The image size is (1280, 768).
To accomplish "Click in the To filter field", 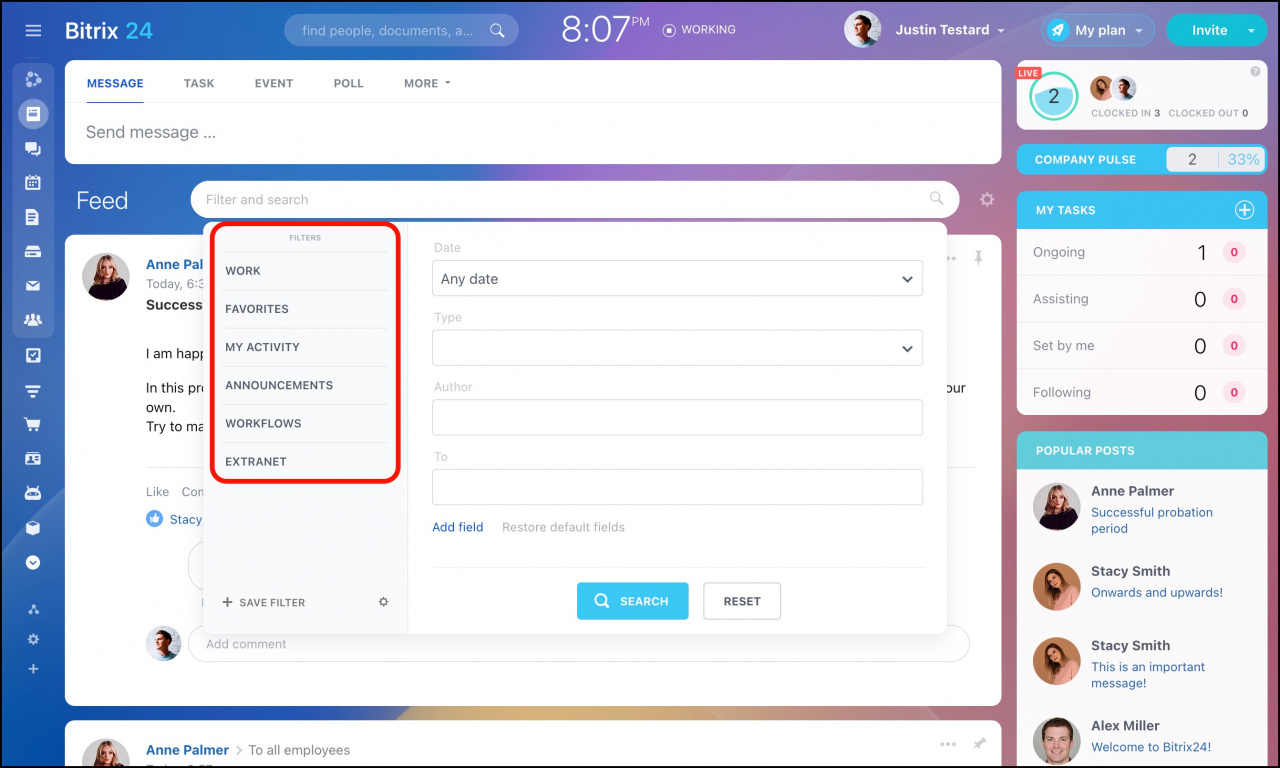I will (x=677, y=487).
